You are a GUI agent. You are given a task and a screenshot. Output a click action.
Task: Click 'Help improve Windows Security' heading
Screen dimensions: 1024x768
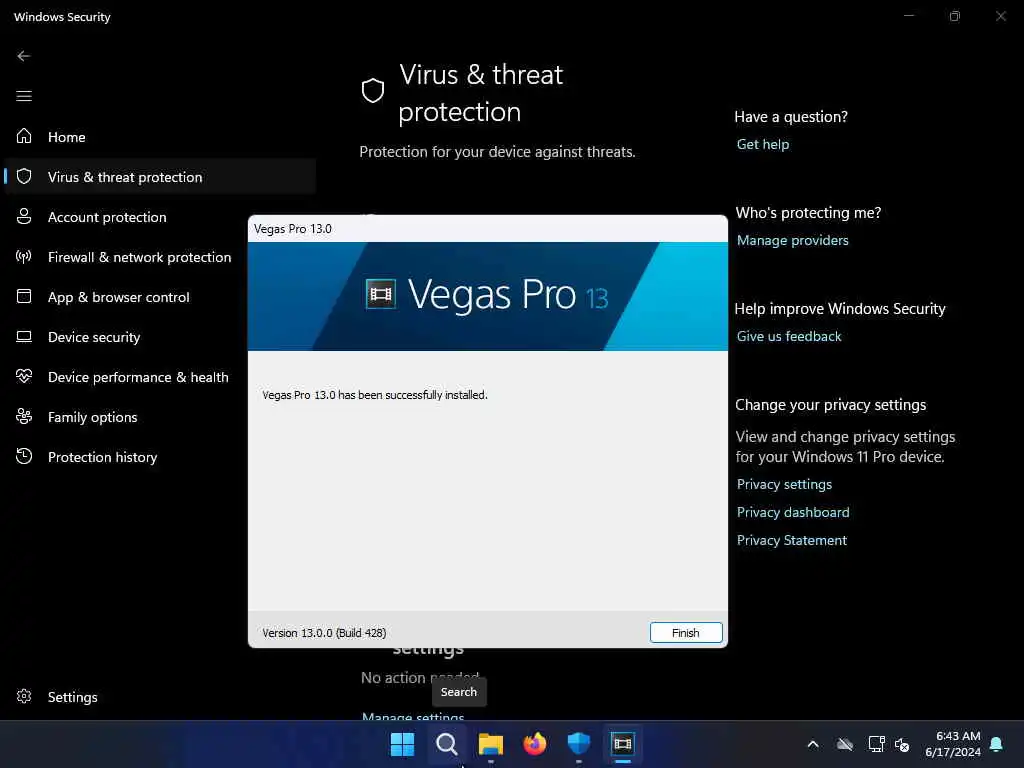840,309
